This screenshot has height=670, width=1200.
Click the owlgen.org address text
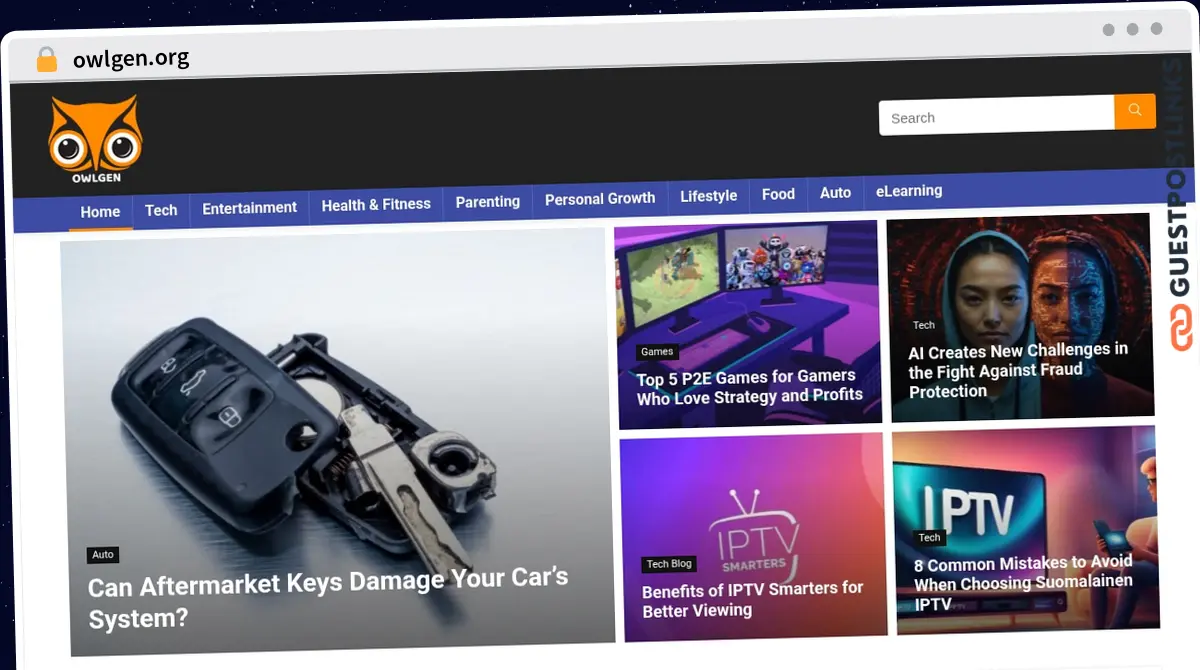(131, 59)
